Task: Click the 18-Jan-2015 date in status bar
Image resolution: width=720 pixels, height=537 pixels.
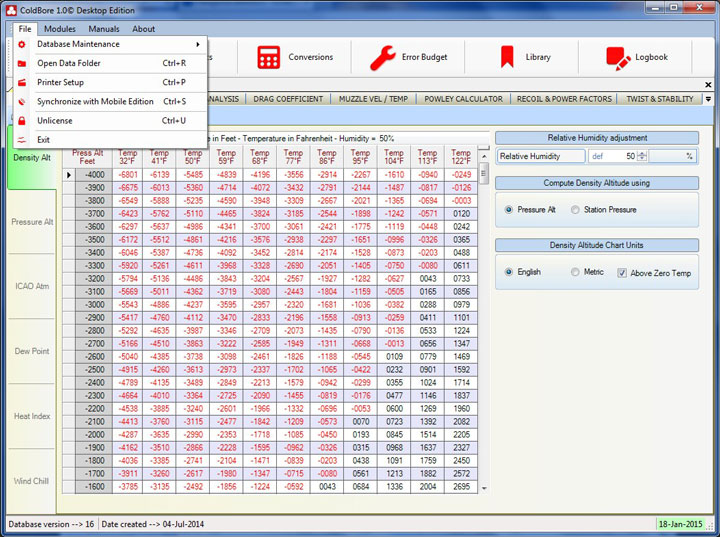Action: (x=681, y=524)
